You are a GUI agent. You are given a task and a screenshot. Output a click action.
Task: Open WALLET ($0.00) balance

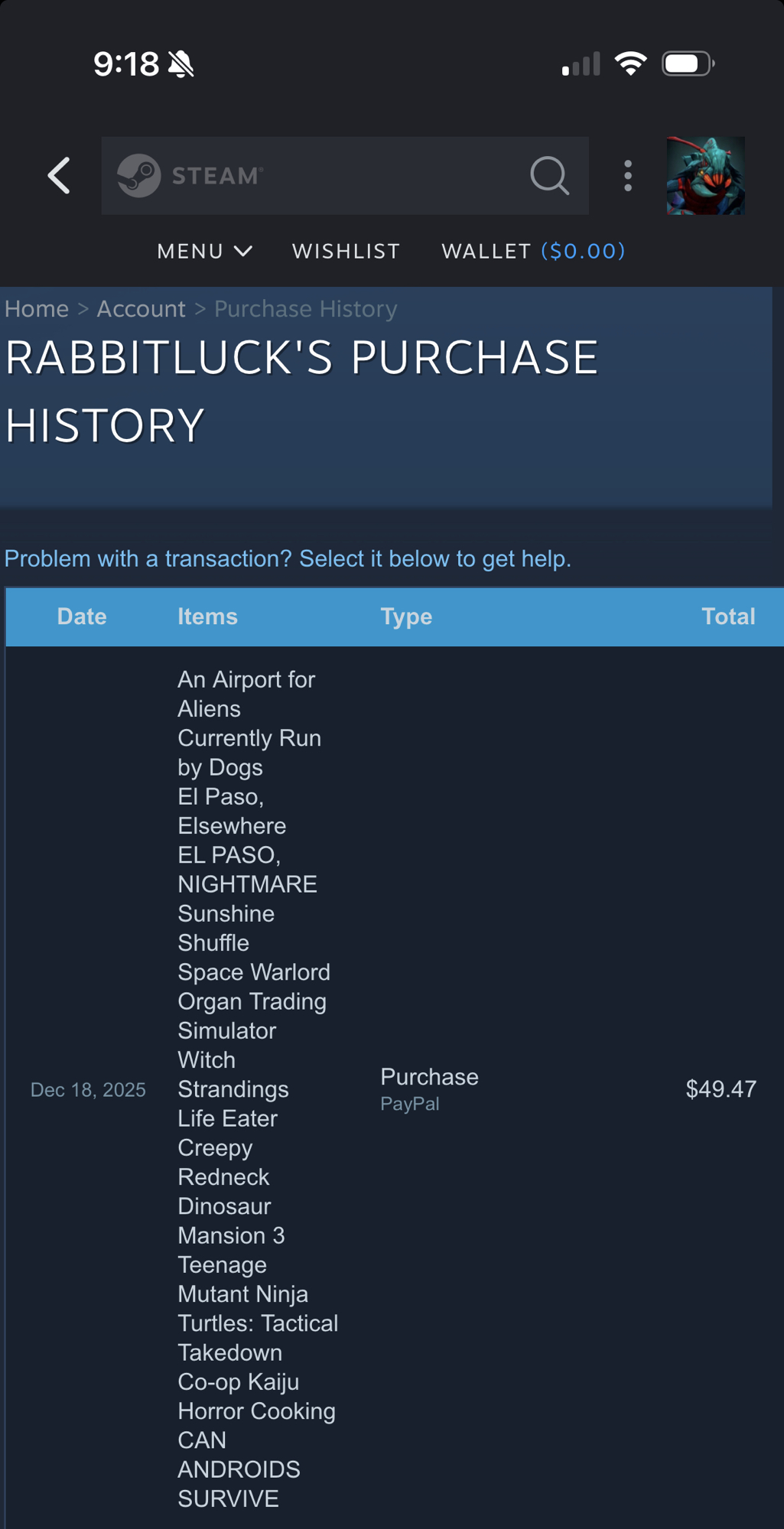tap(533, 251)
